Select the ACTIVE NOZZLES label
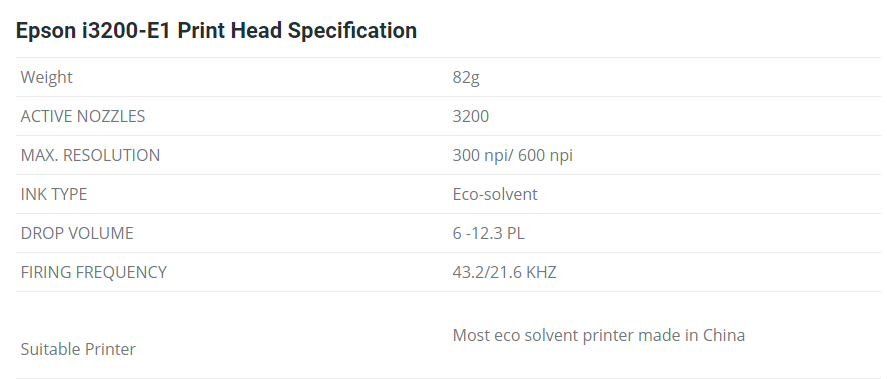 click(x=83, y=116)
